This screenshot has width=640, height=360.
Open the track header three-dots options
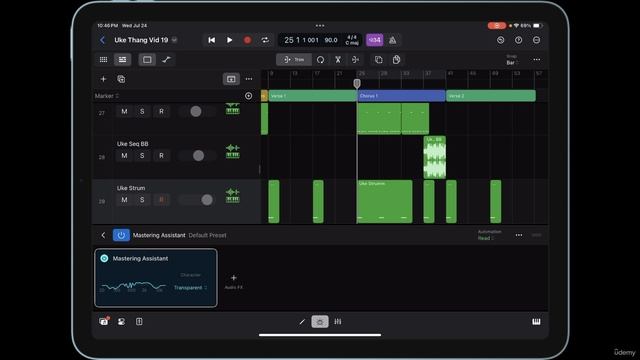click(249, 79)
